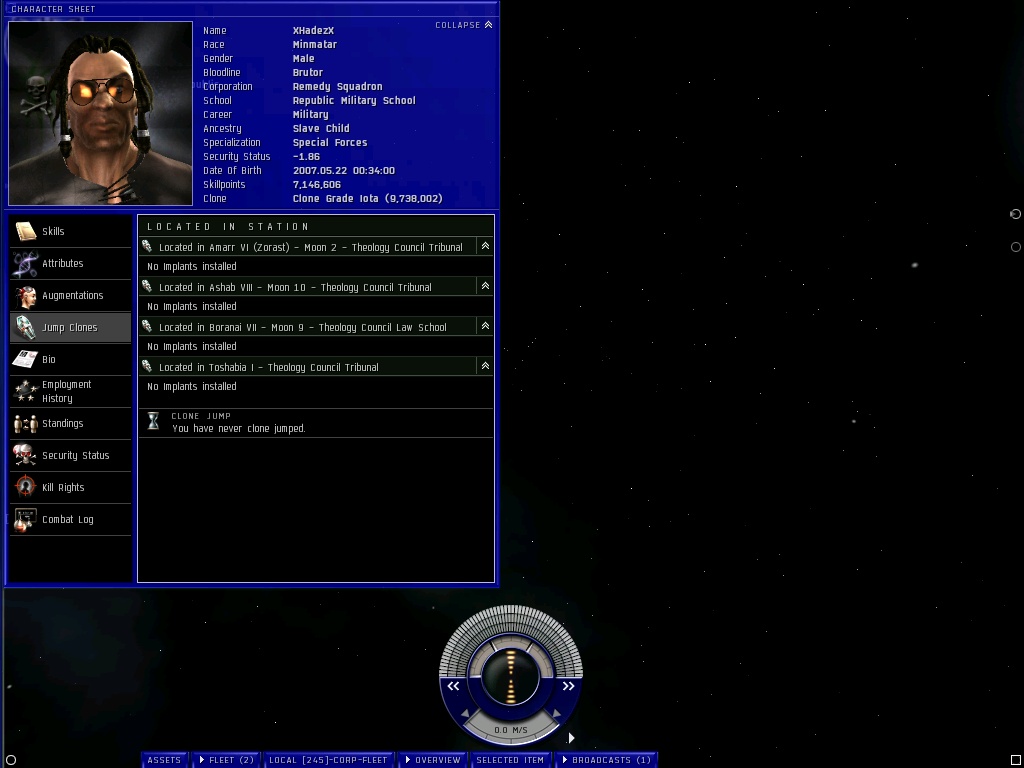Collapse the Toshabia I clone entry
Viewport: 1024px width, 768px height.
point(485,366)
